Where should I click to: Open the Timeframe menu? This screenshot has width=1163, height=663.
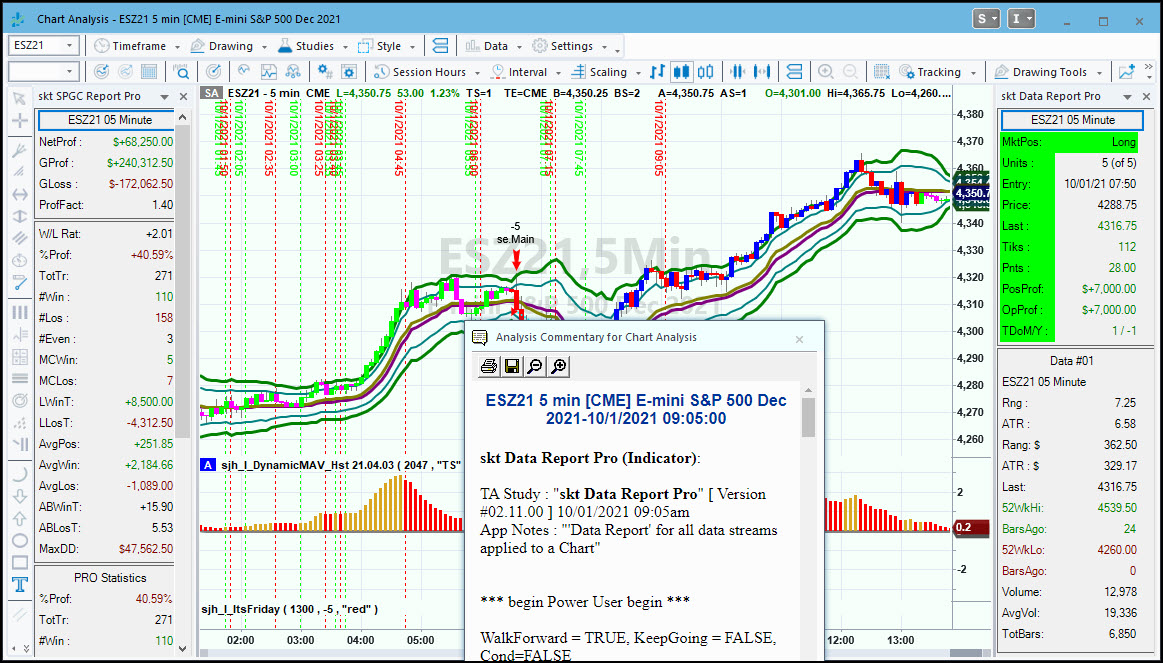(137, 46)
